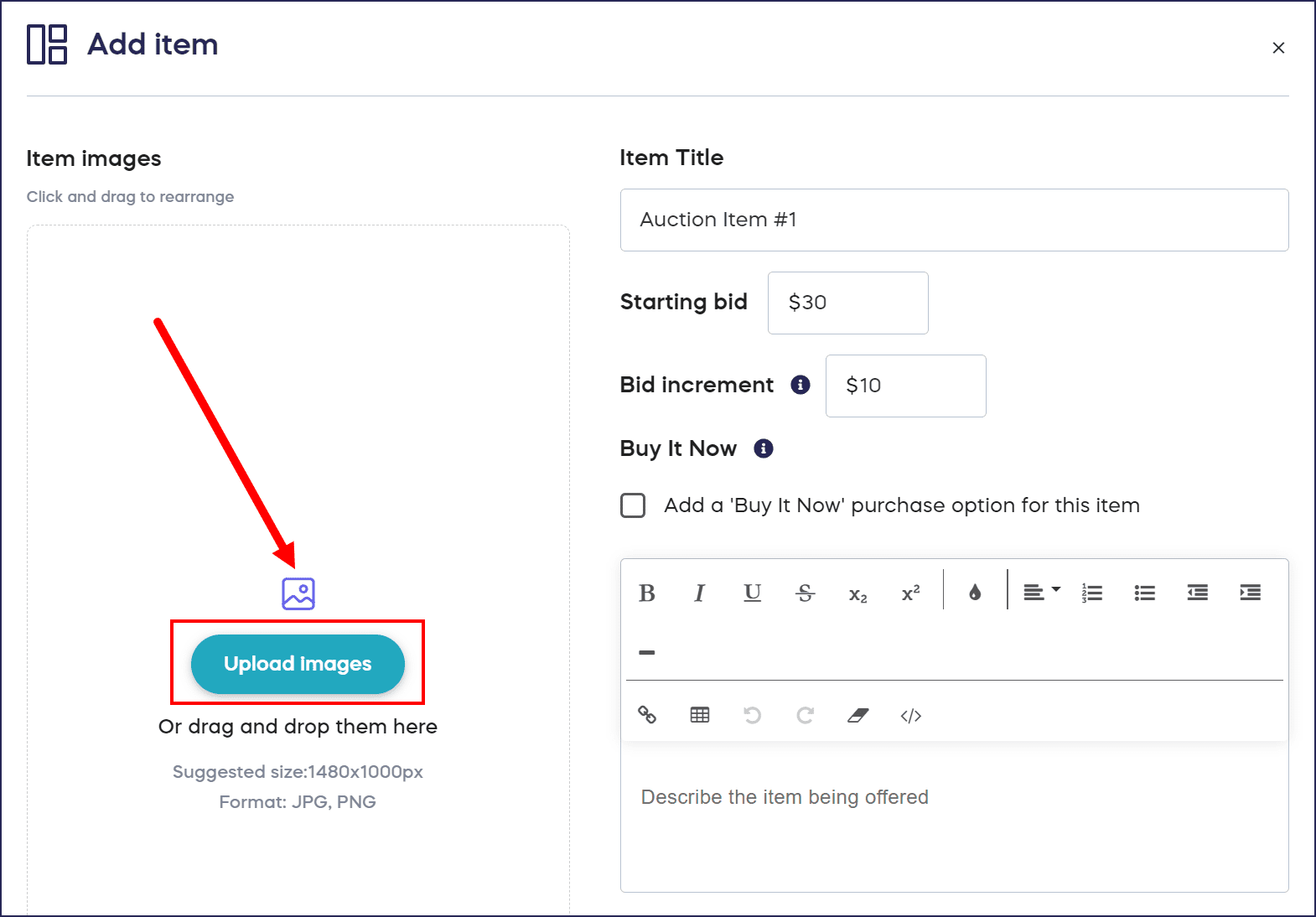The height and width of the screenshot is (917, 1316).
Task: Apply italic formatting in the editor
Action: (699, 593)
